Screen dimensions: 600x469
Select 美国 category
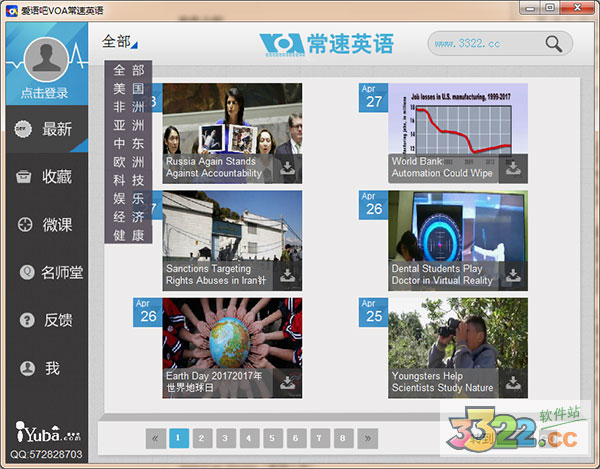coord(129,88)
